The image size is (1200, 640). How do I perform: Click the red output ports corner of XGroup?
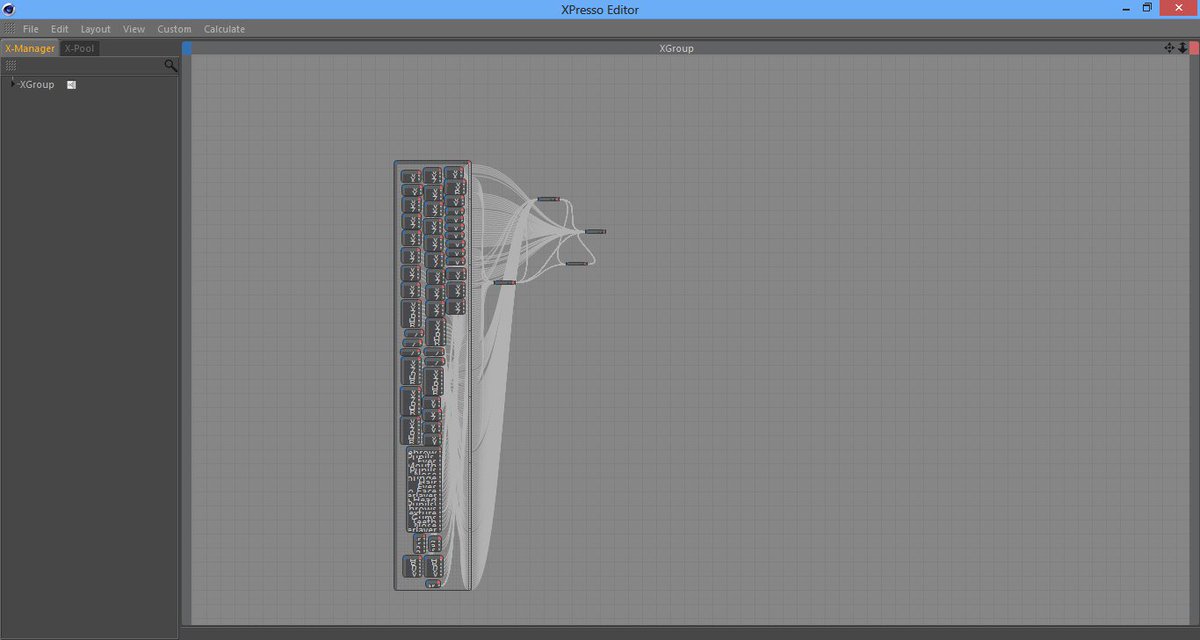coord(1194,48)
